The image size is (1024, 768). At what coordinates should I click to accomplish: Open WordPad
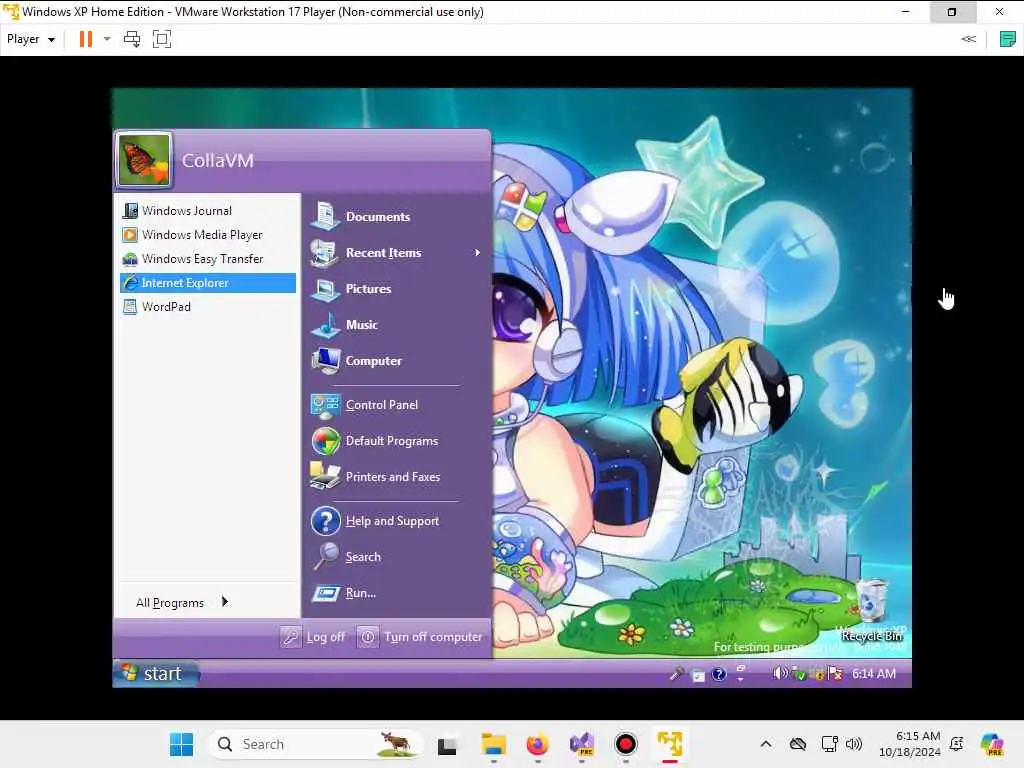(208, 306)
